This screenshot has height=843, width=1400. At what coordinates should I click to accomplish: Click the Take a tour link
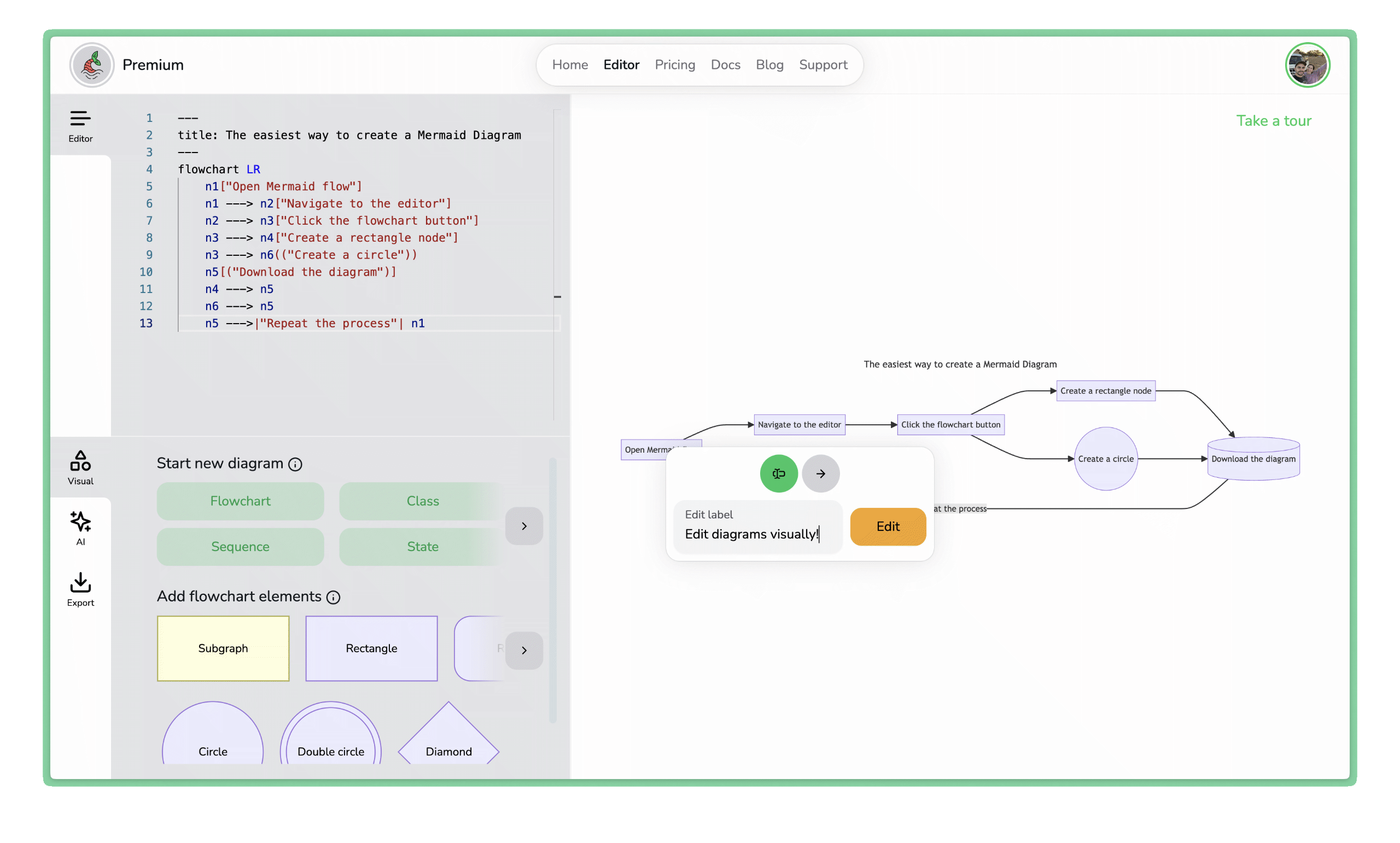(1274, 121)
